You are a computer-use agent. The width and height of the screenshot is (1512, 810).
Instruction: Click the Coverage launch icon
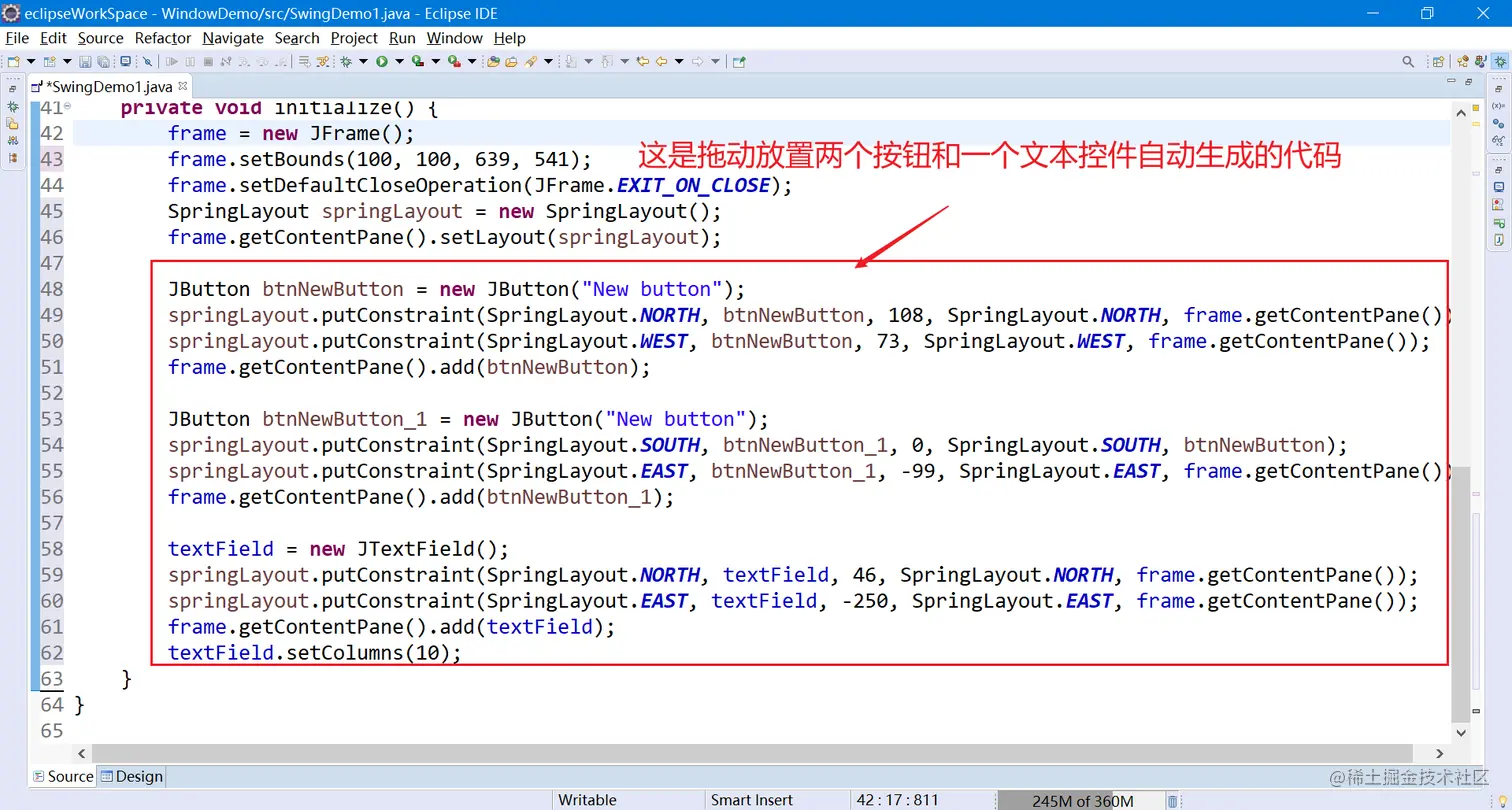click(x=418, y=61)
